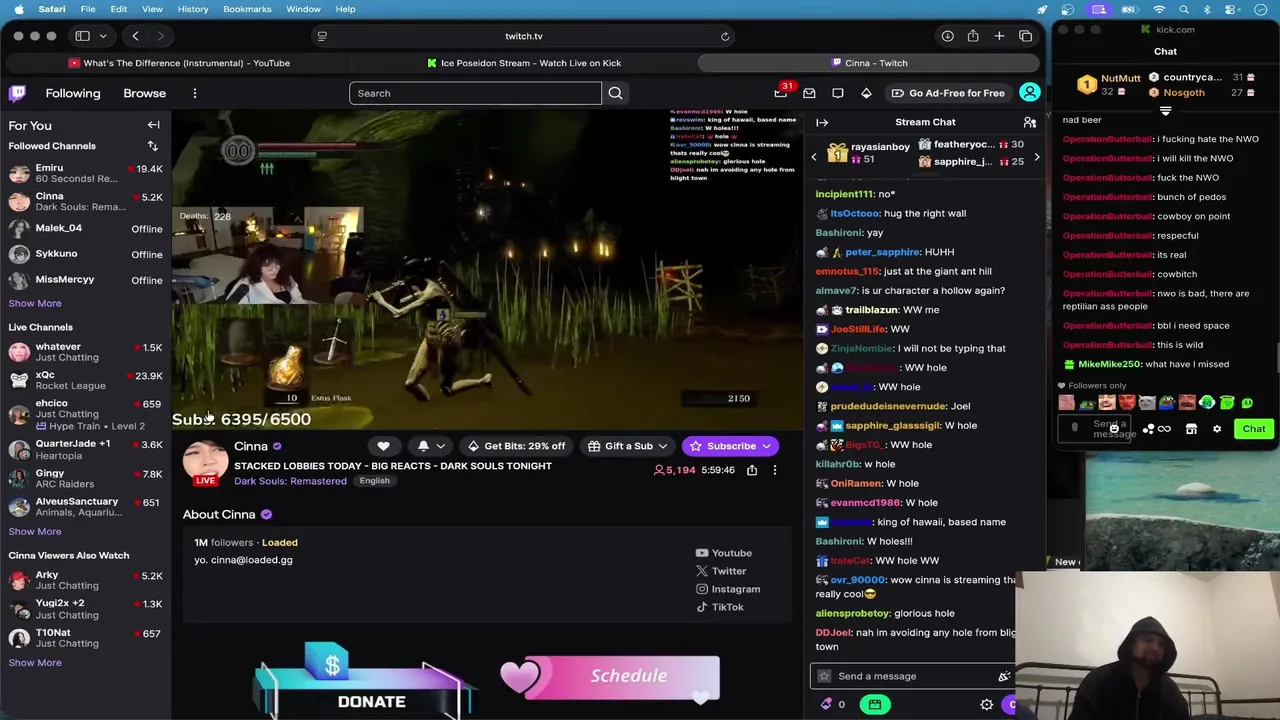This screenshot has width=1280, height=720.
Task: Toggle Cinna notifications bell
Action: pyautogui.click(x=423, y=446)
